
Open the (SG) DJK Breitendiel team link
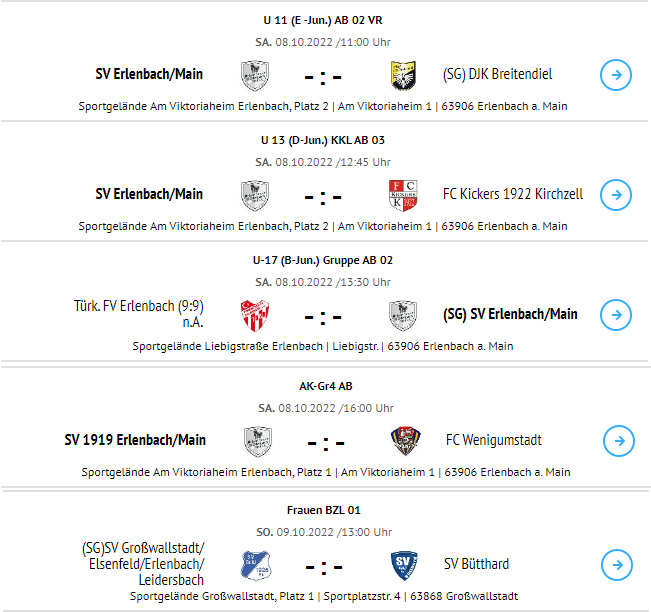(x=497, y=74)
